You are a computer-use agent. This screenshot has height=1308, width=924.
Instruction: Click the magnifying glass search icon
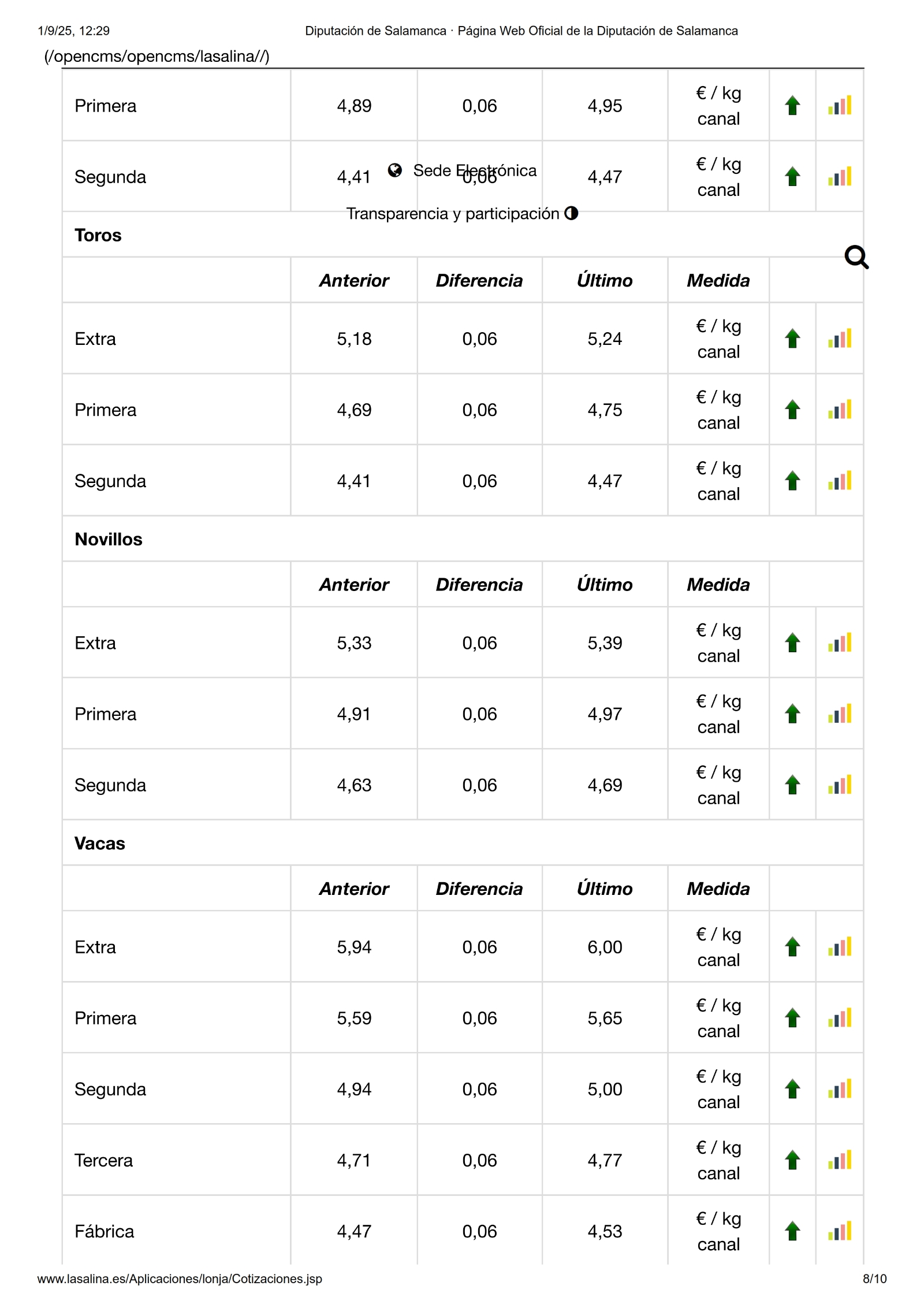[x=856, y=257]
